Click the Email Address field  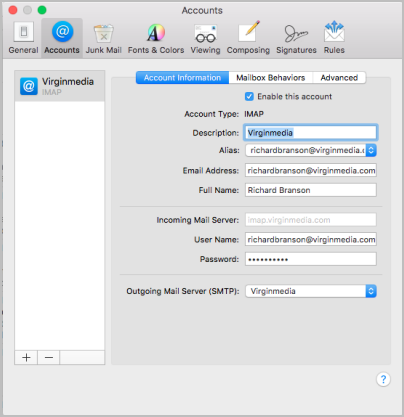[x=311, y=170]
